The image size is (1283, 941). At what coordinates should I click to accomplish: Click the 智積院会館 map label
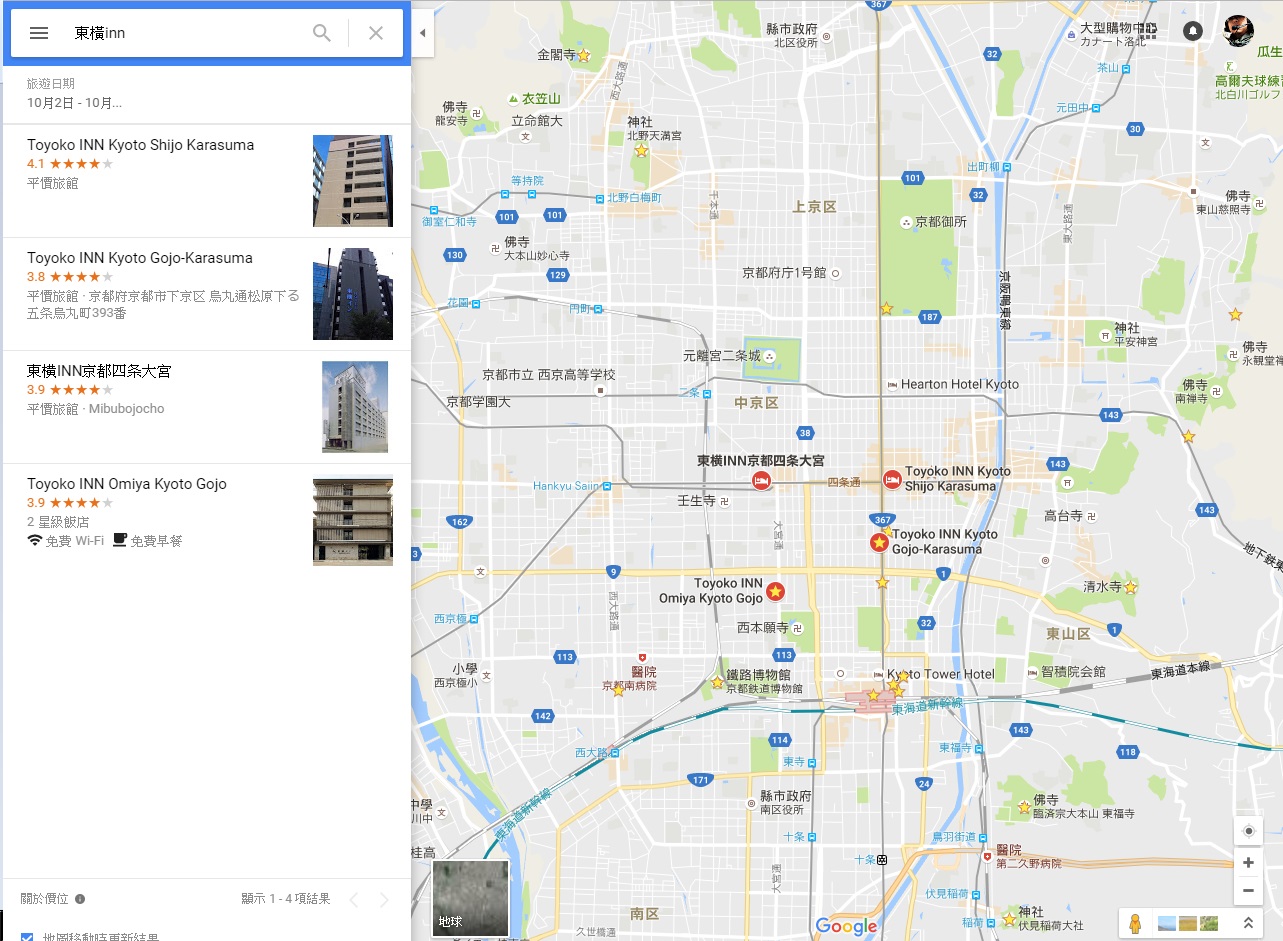tap(1073, 672)
